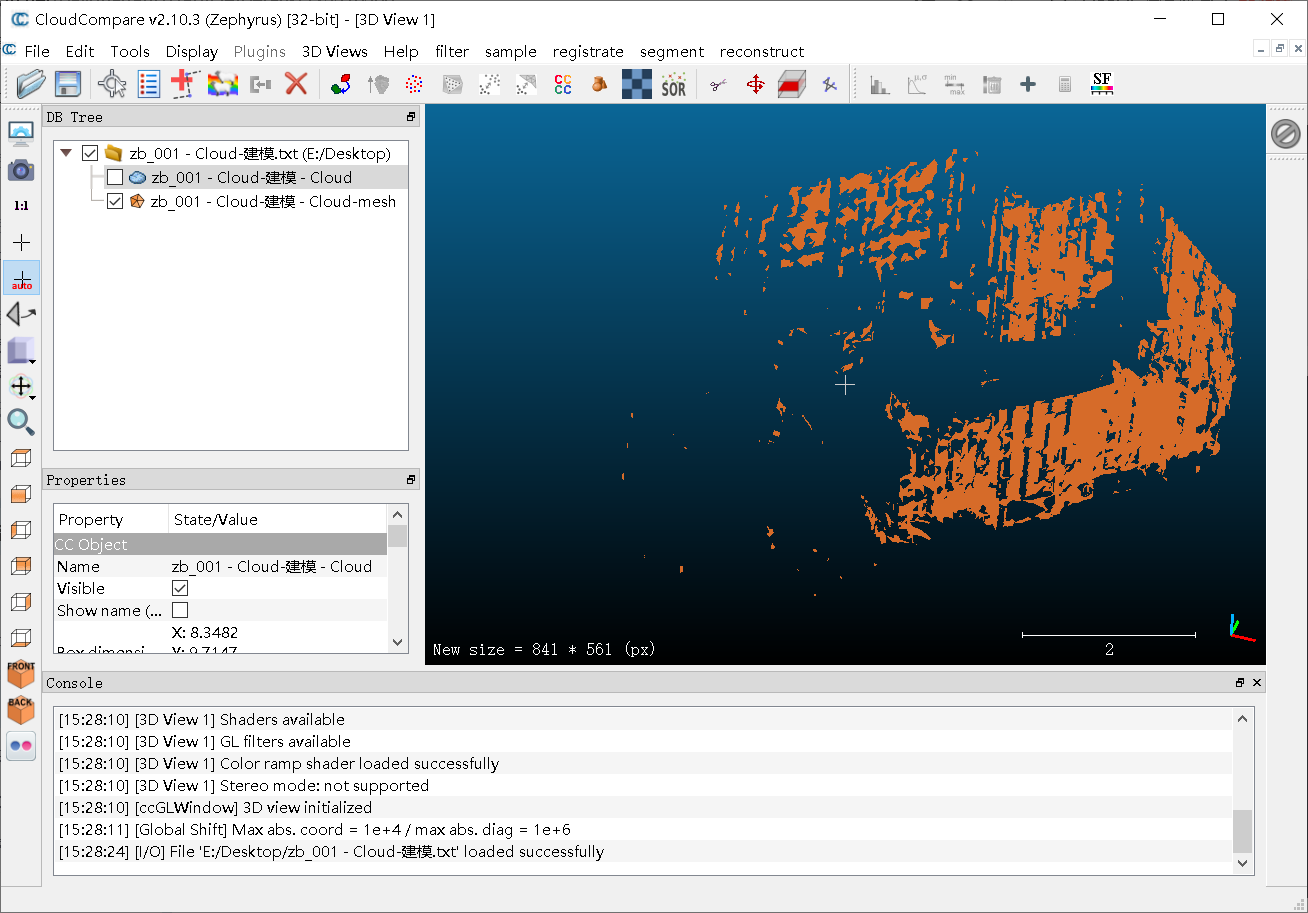Open the Cross Section clipping box tool
The height and width of the screenshot is (913, 1308).
(x=792, y=84)
